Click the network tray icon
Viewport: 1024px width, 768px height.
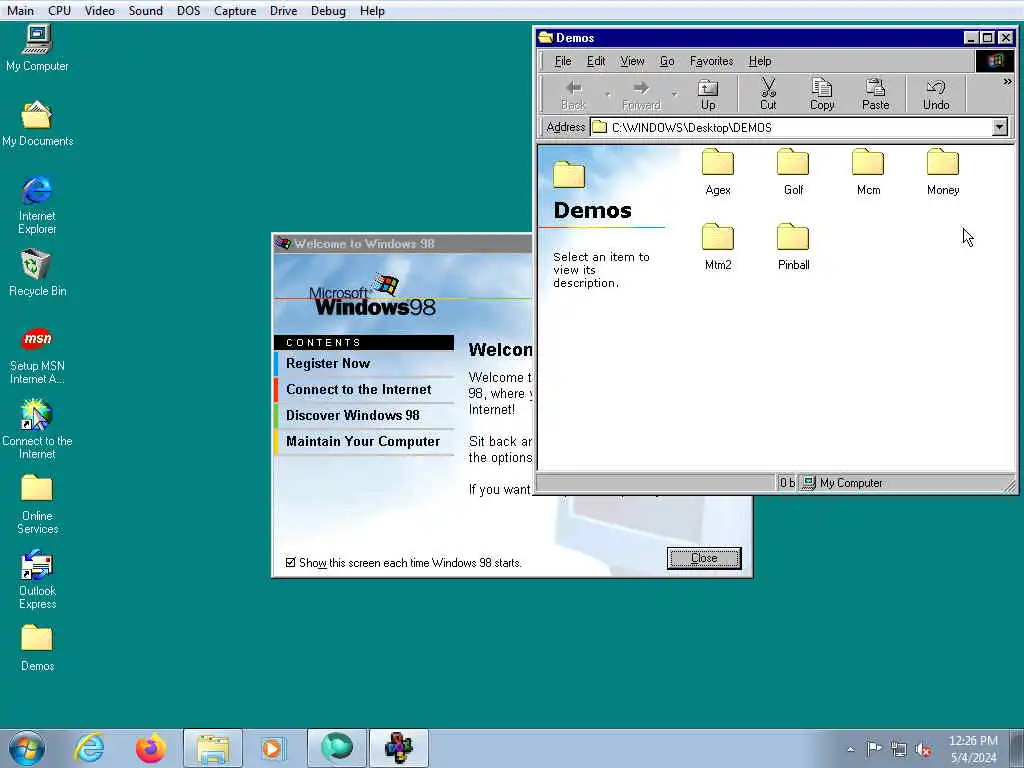click(899, 749)
